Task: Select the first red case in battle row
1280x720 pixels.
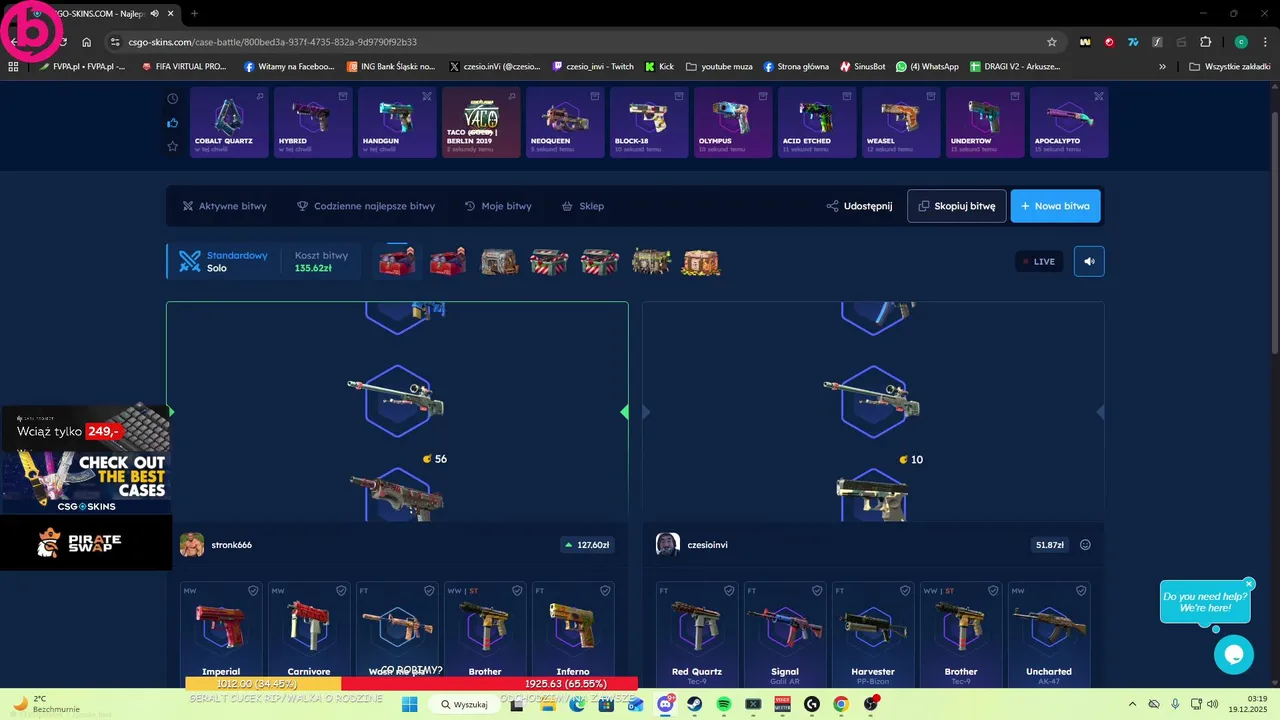Action: point(397,261)
